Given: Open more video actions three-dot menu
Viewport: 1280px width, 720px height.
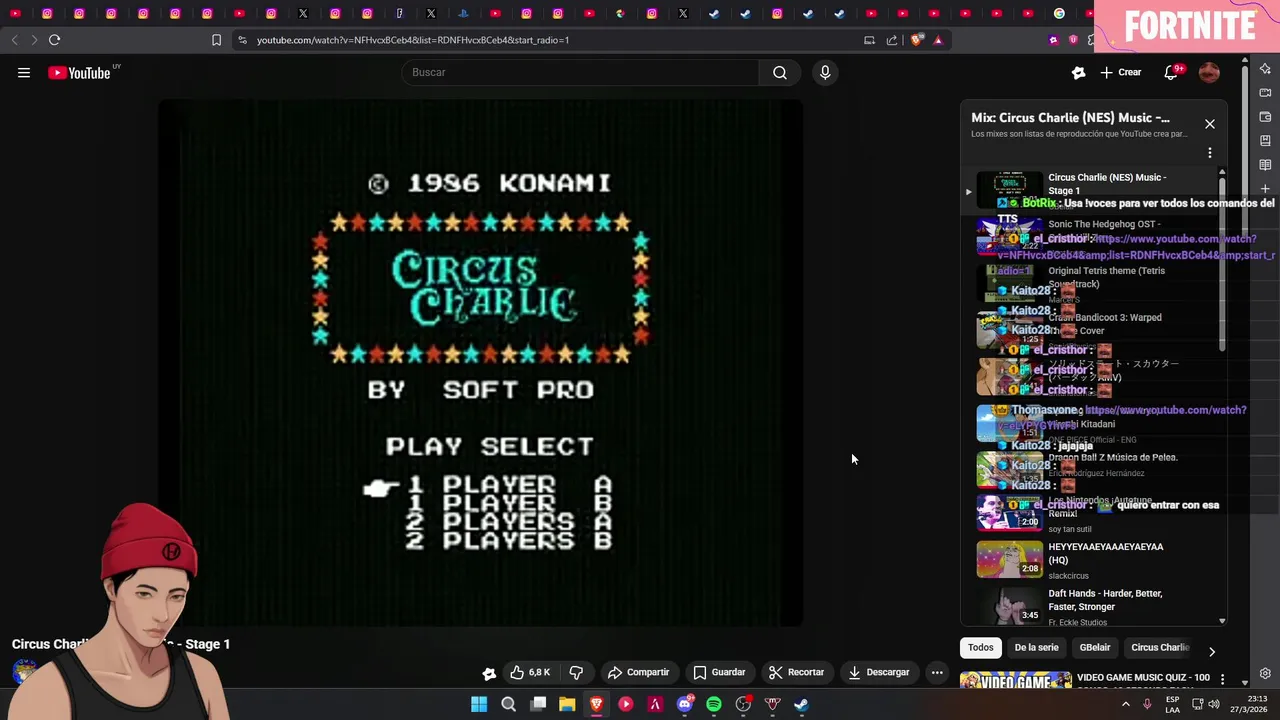Looking at the screenshot, I should (937, 672).
